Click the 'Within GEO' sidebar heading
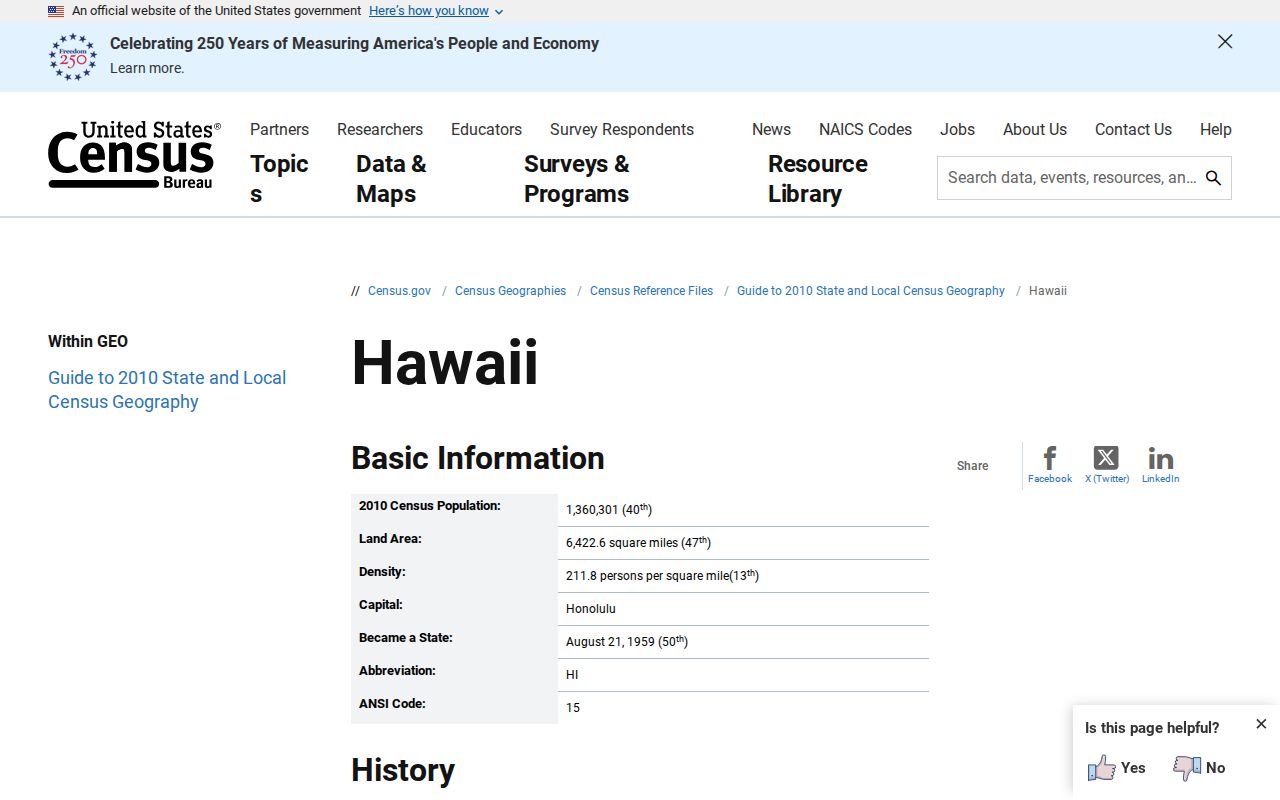The width and height of the screenshot is (1280, 800). (x=88, y=341)
